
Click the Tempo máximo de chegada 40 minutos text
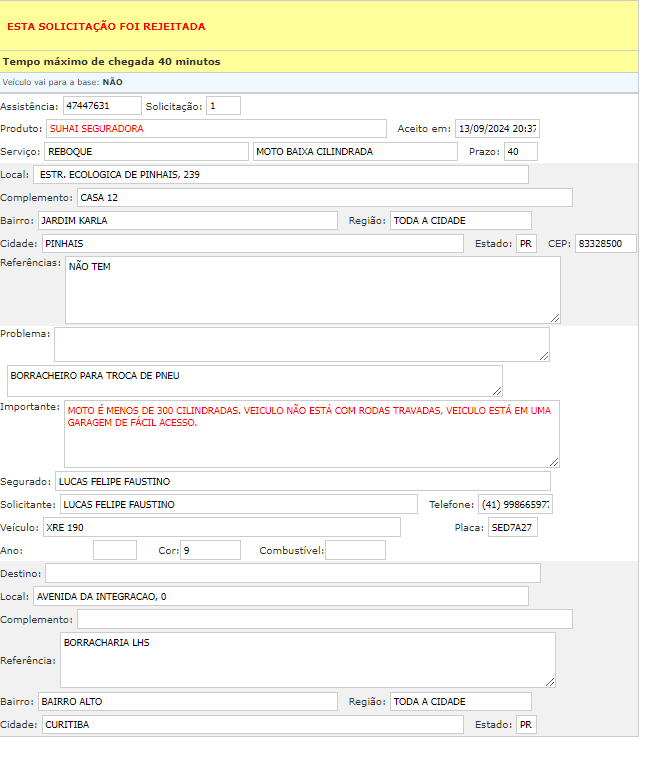(112, 62)
